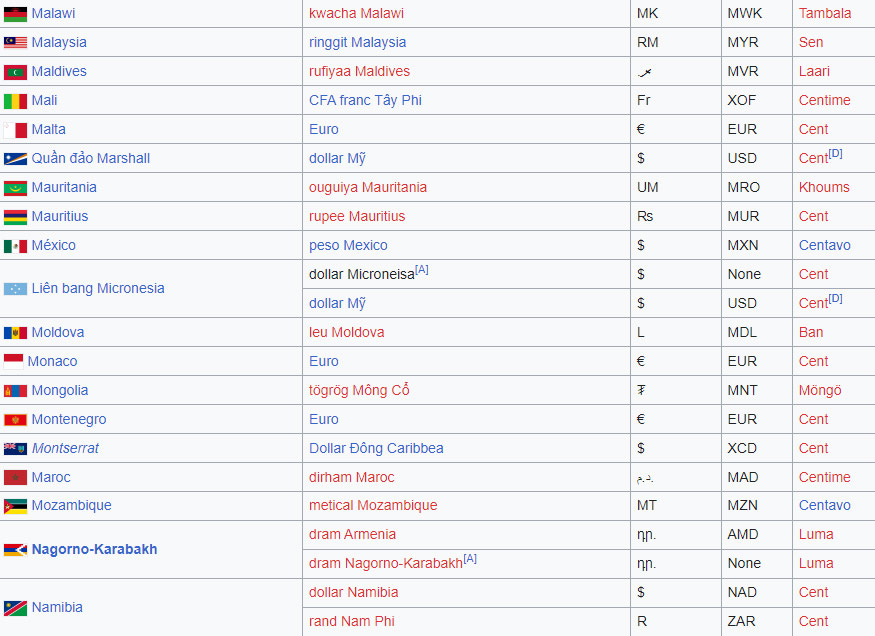
Task: Click the Nagorno-Karabakh flag icon
Action: click(x=15, y=550)
